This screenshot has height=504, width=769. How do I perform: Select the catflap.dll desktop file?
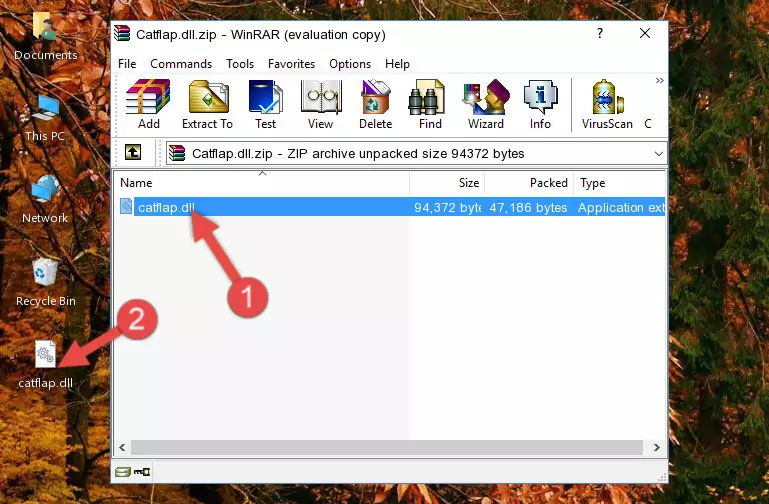[46, 364]
